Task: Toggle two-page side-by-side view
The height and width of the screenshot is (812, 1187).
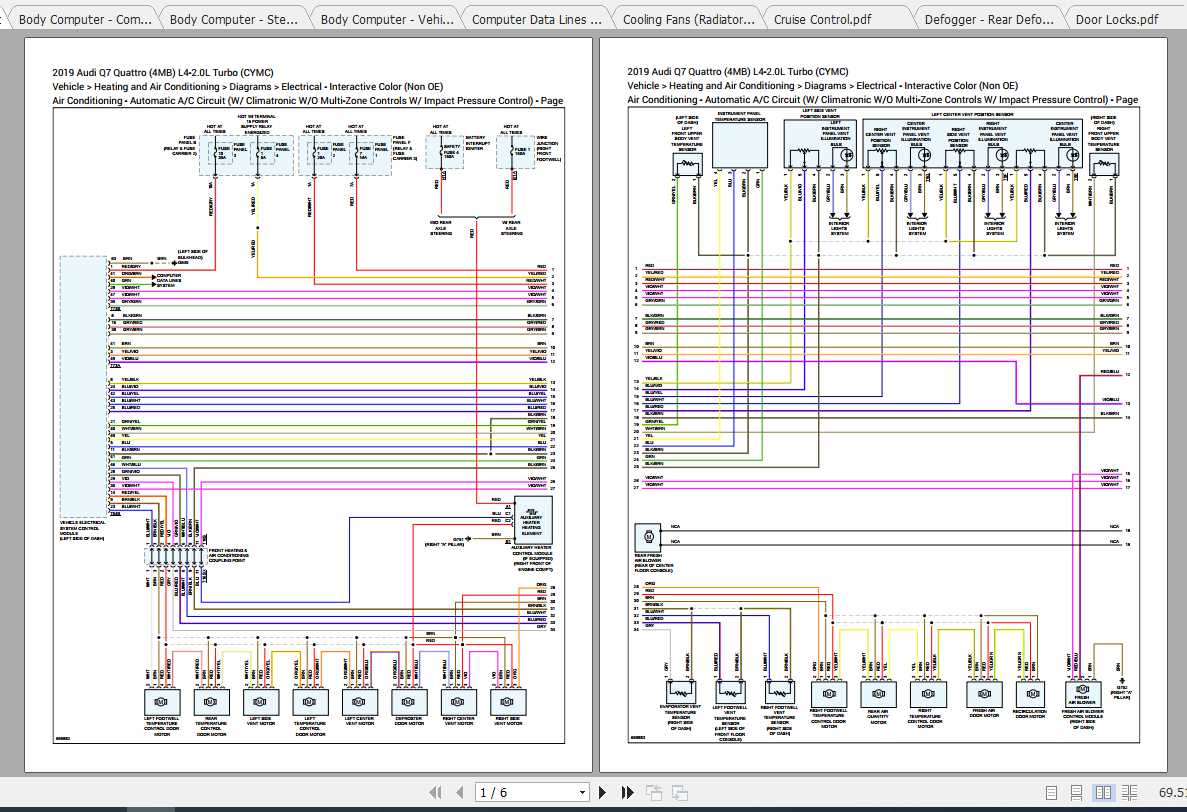Action: click(1104, 792)
